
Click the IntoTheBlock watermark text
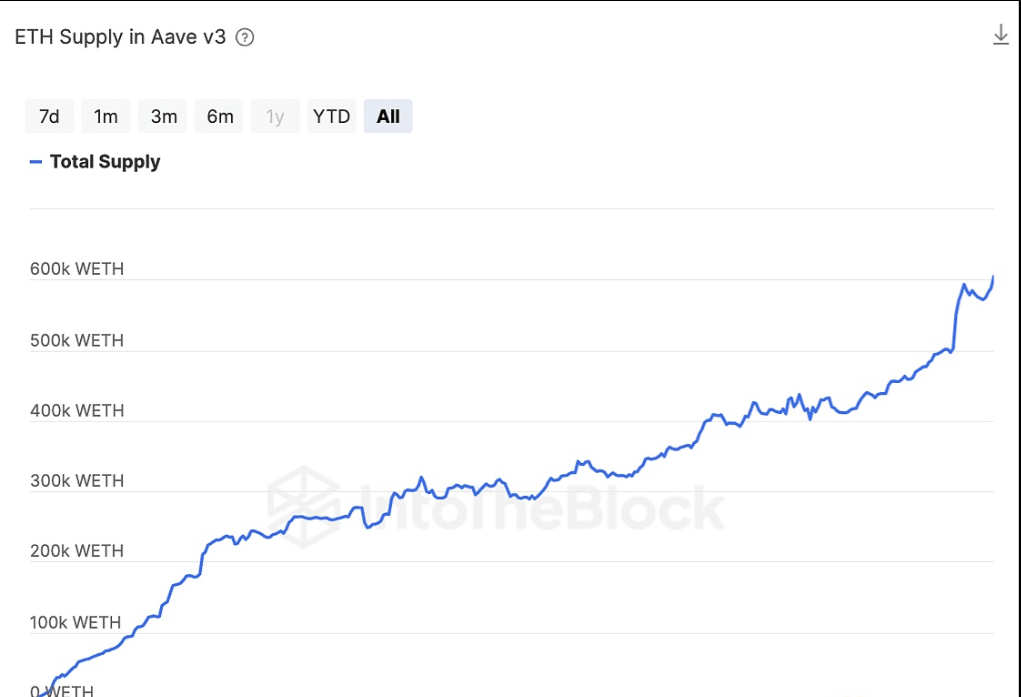coord(540,507)
